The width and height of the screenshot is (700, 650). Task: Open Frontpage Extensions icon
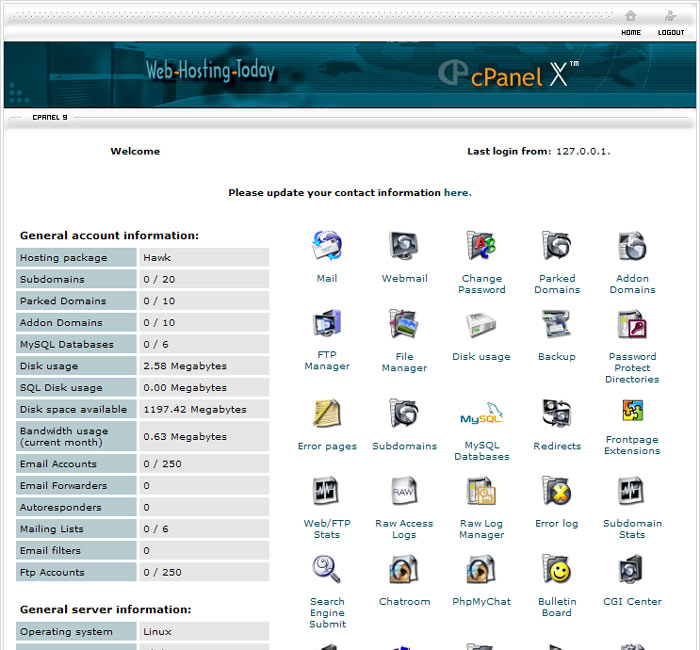(632, 411)
